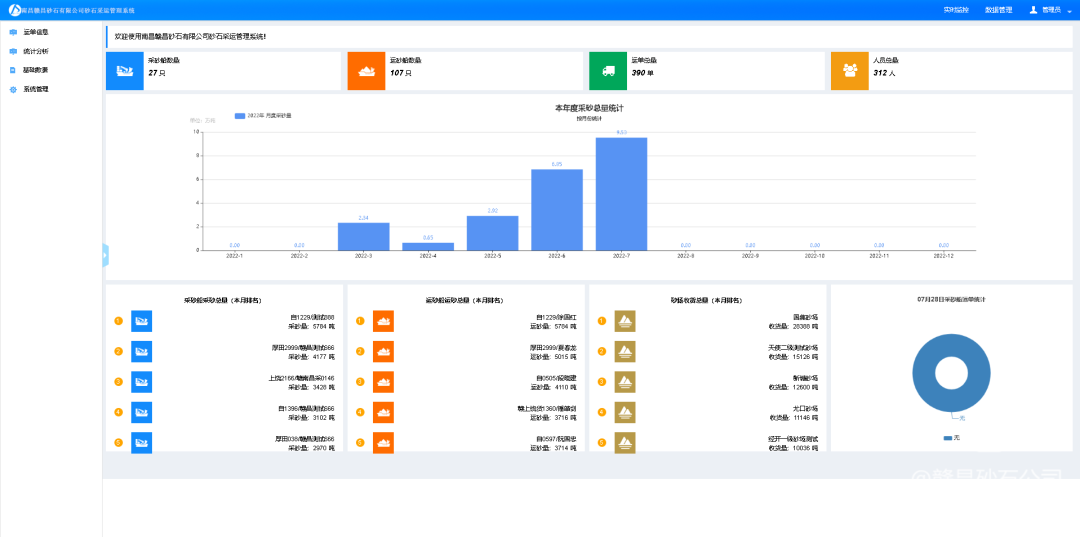Click the orange transport ship icon for 运砂船数量
Image resolution: width=1080 pixels, height=537 pixels.
click(x=366, y=71)
